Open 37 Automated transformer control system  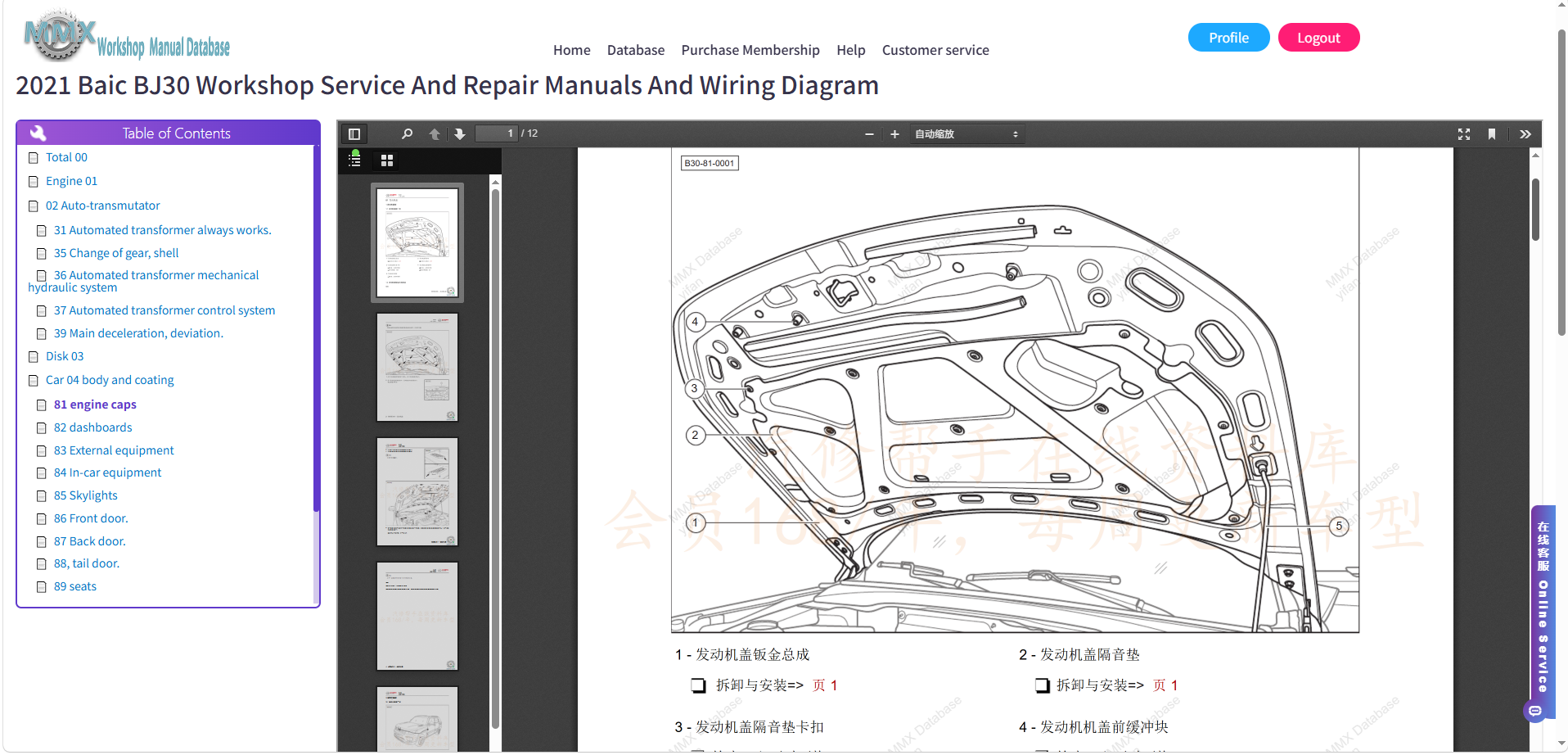coord(164,310)
